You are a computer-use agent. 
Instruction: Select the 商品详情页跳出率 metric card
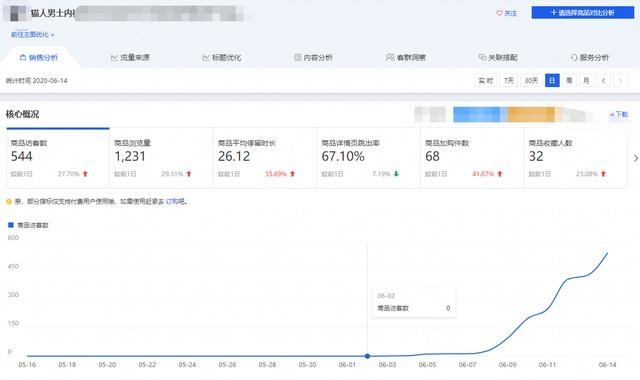(x=369, y=158)
